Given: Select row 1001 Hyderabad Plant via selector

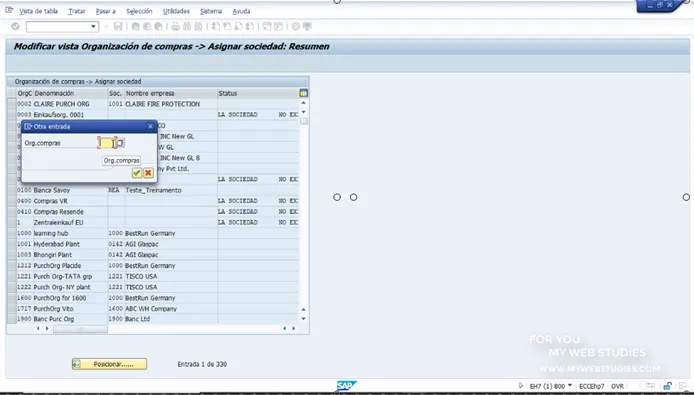Looking at the screenshot, I should 12,244.
